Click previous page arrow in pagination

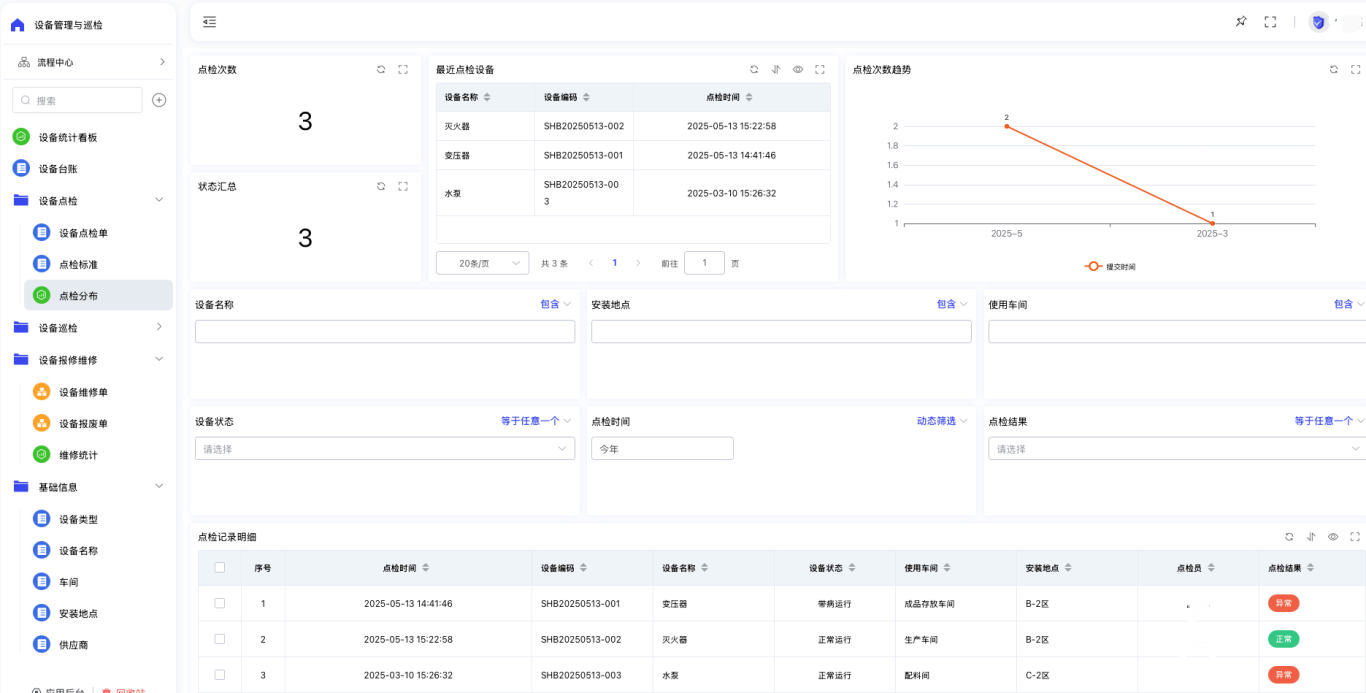[x=590, y=263]
